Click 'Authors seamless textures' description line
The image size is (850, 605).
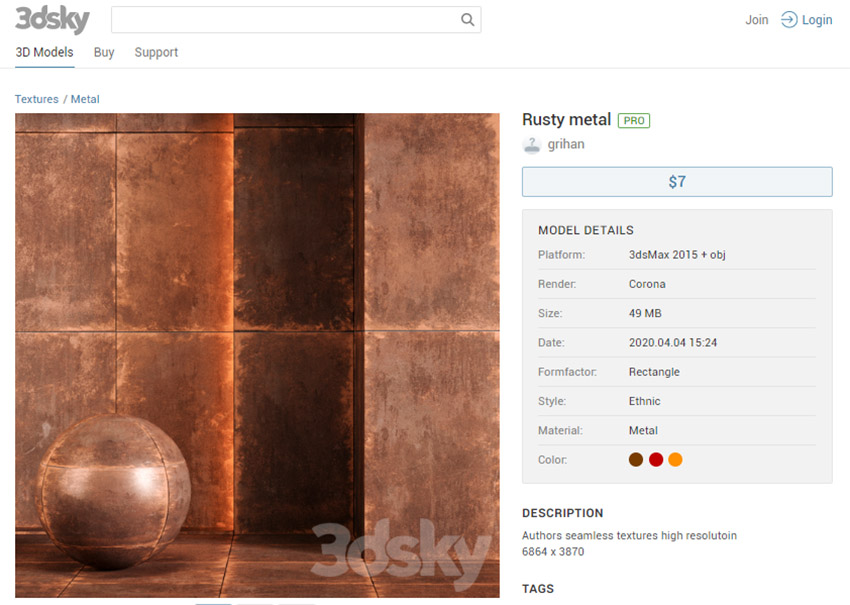629,536
